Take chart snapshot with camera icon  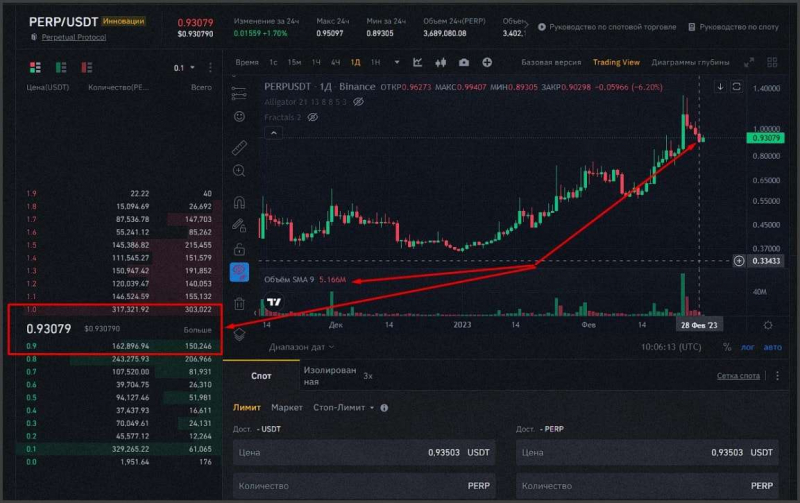[464, 62]
